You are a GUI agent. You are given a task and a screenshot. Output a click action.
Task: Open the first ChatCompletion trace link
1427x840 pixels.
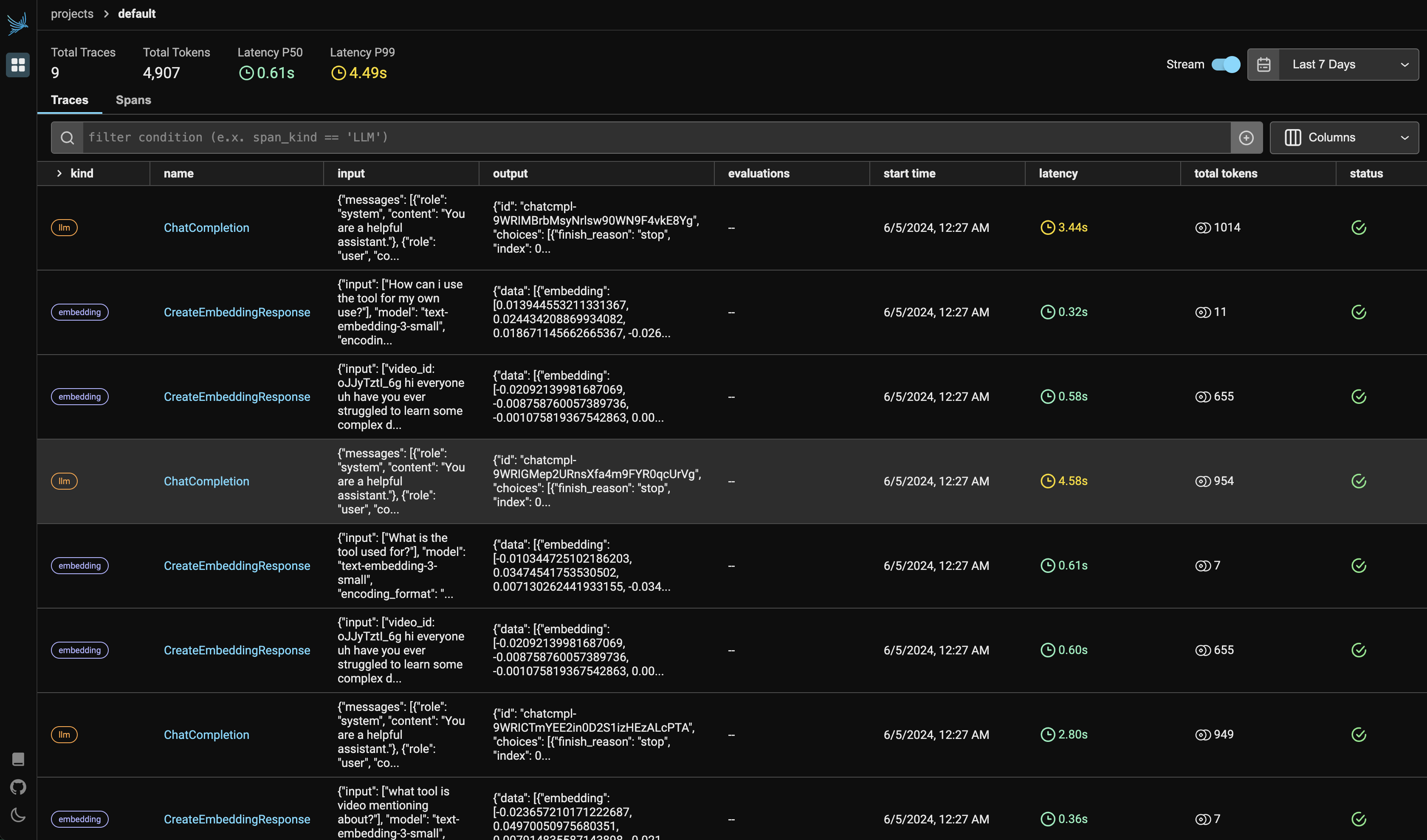[206, 228]
